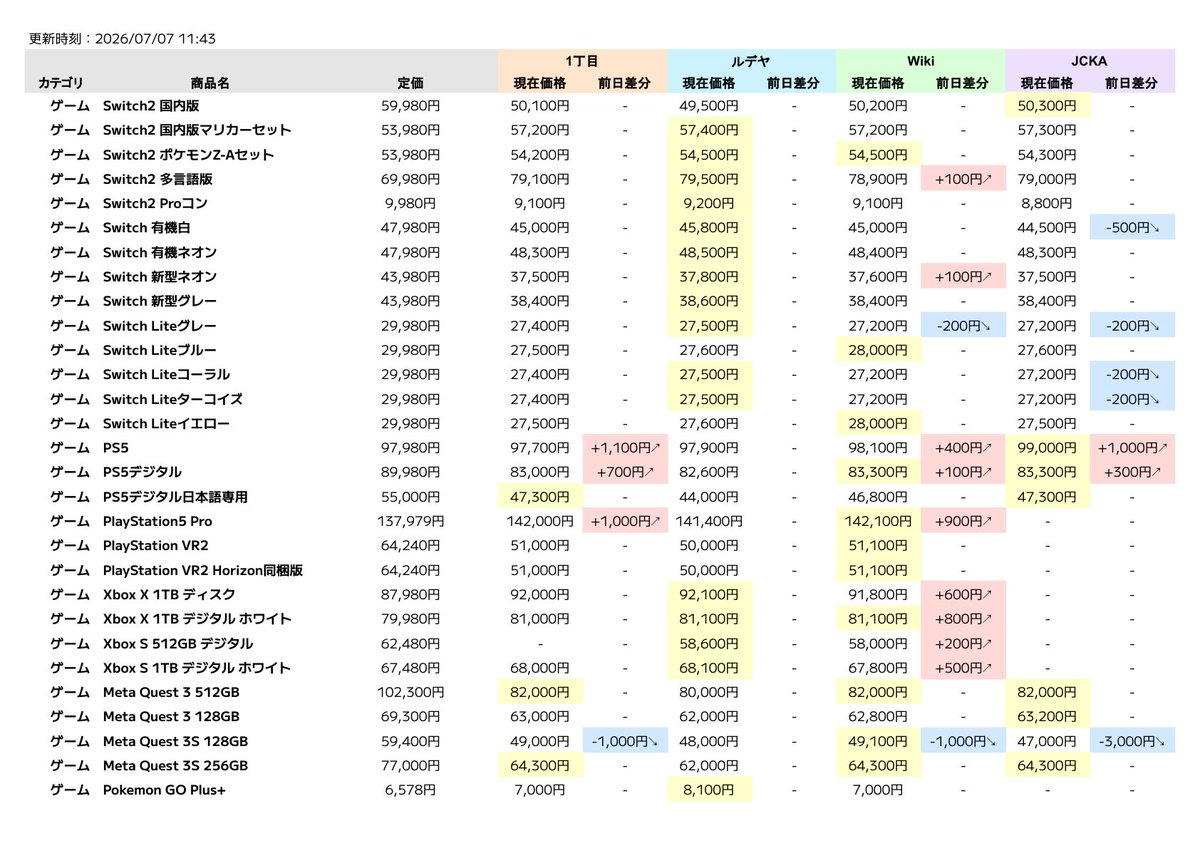The height and width of the screenshot is (848, 1200).
Task: Click Wiki +800円 difference for Xbox X ホワイト
Action: point(963,619)
